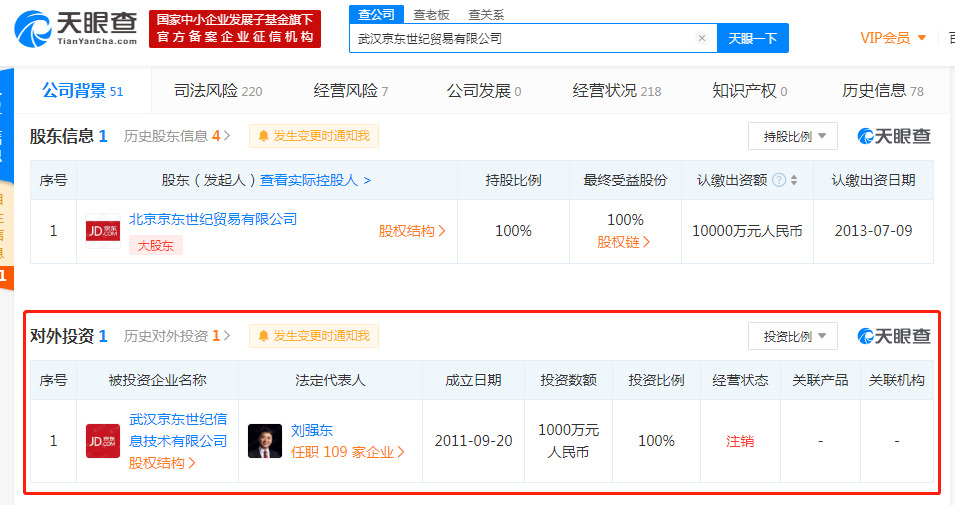
Task: Open 股权链 under 最终受益股份
Action: click(624, 242)
